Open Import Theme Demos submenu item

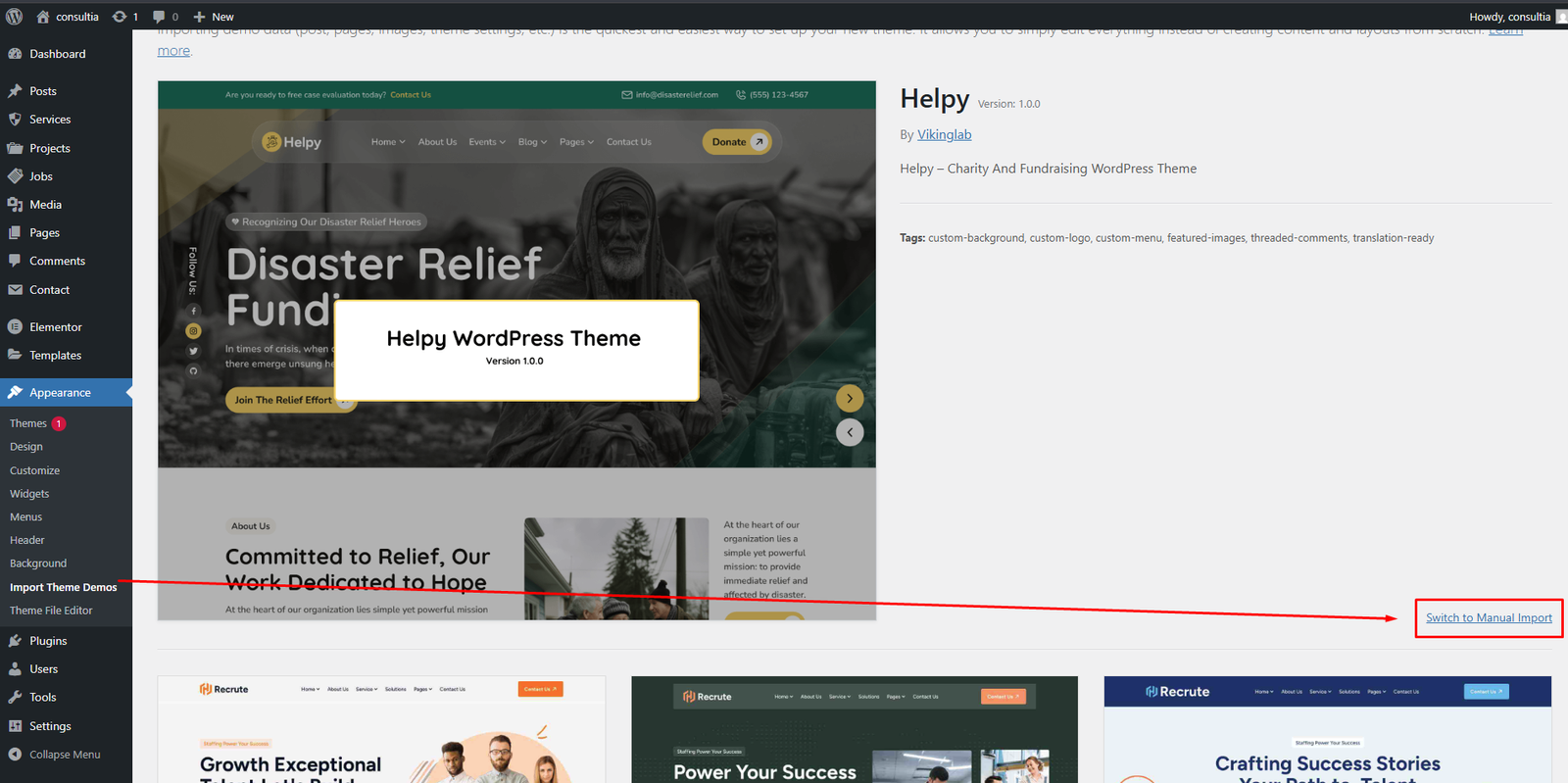pyautogui.click(x=63, y=587)
